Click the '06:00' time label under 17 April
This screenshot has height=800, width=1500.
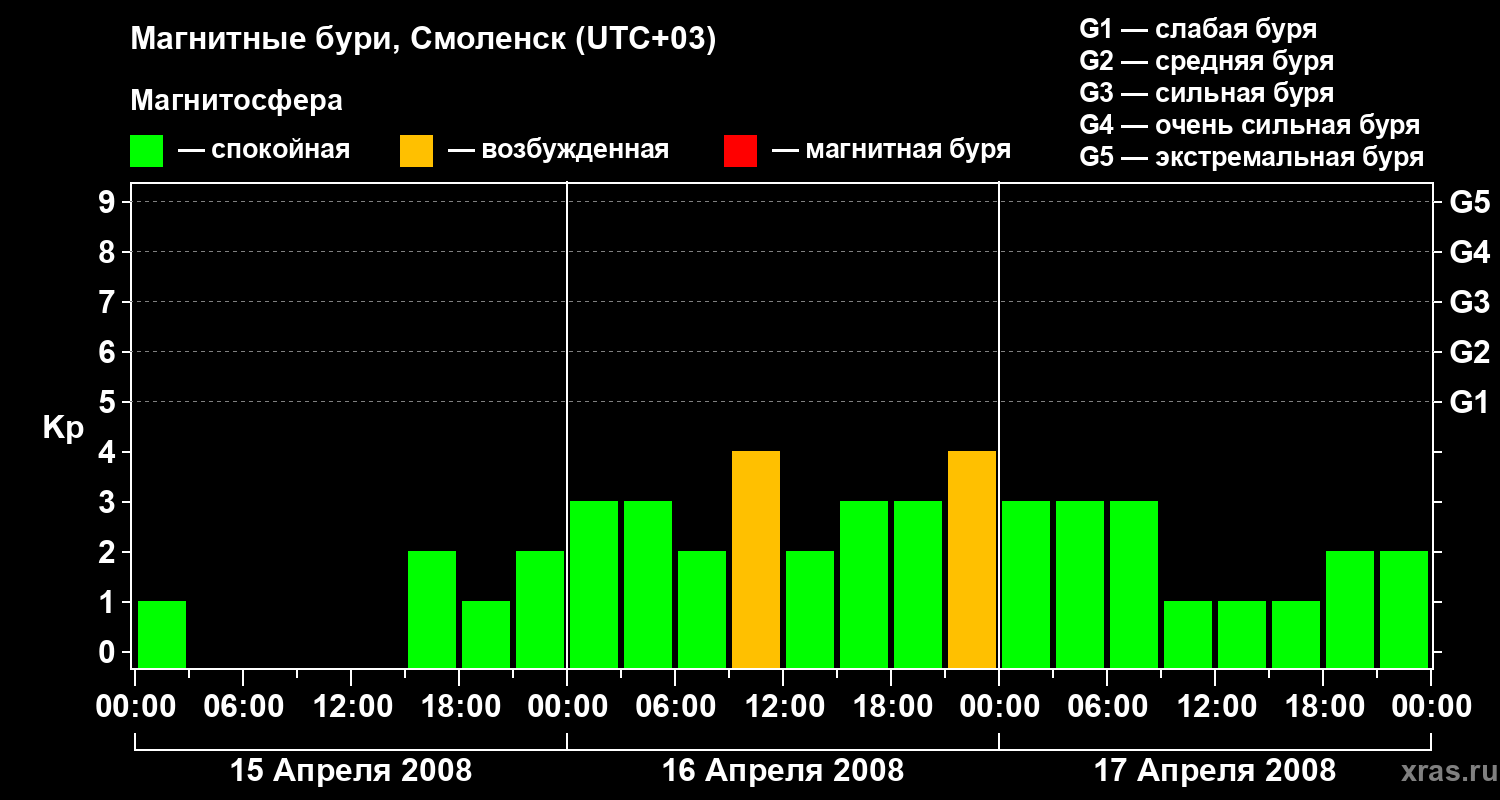coord(1107,708)
